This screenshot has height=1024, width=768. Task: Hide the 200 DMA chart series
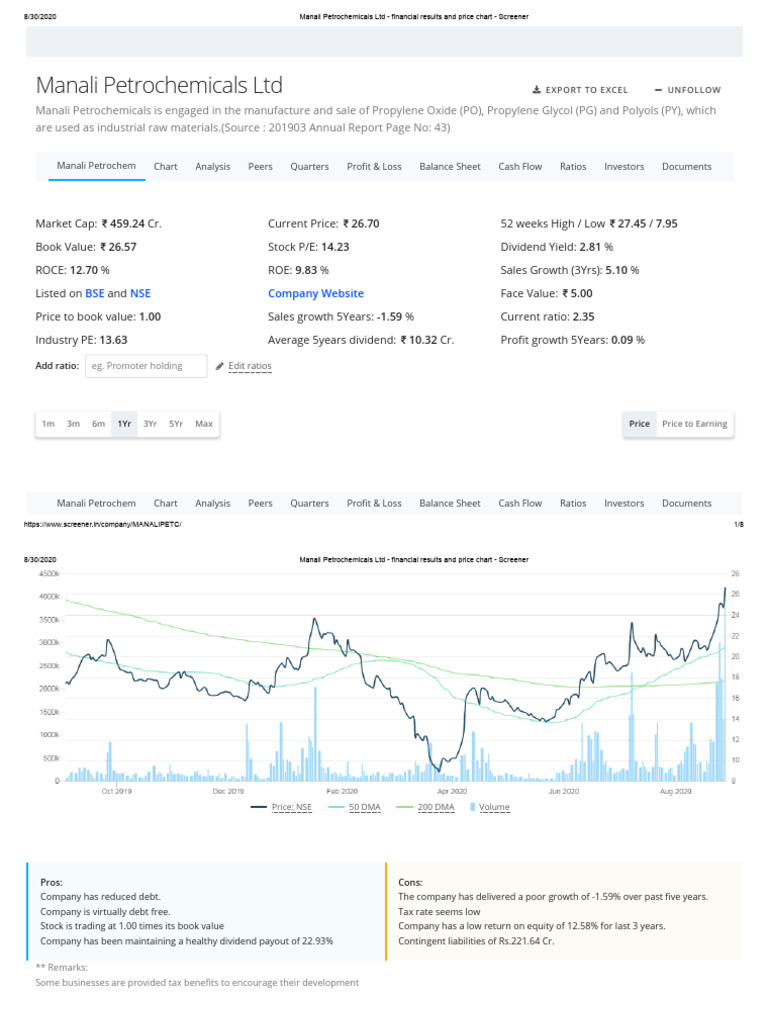(x=407, y=806)
